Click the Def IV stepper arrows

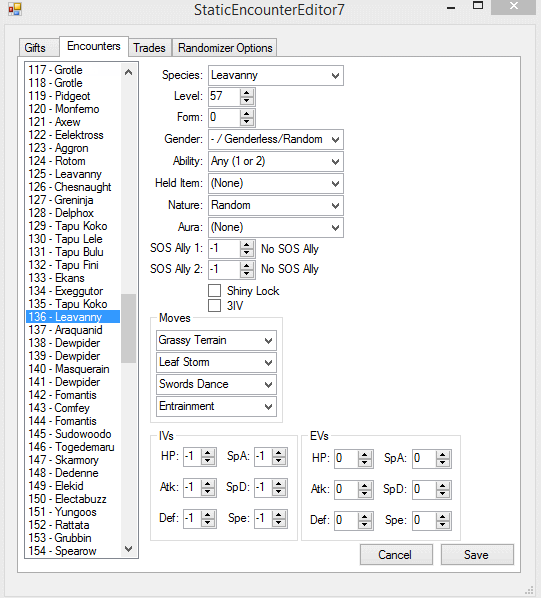[x=208, y=519]
